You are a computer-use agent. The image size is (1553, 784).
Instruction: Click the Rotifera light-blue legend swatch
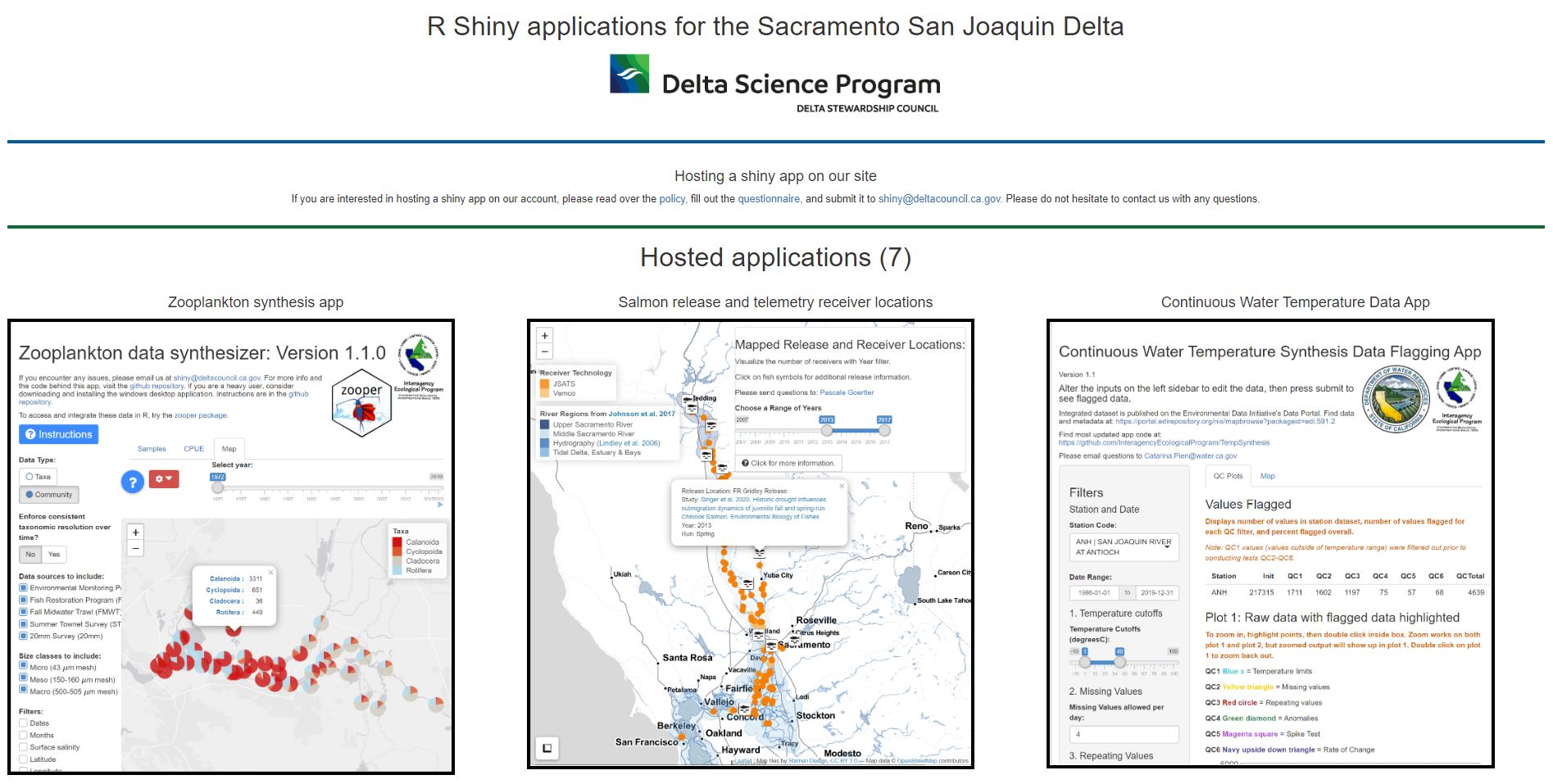pos(398,570)
